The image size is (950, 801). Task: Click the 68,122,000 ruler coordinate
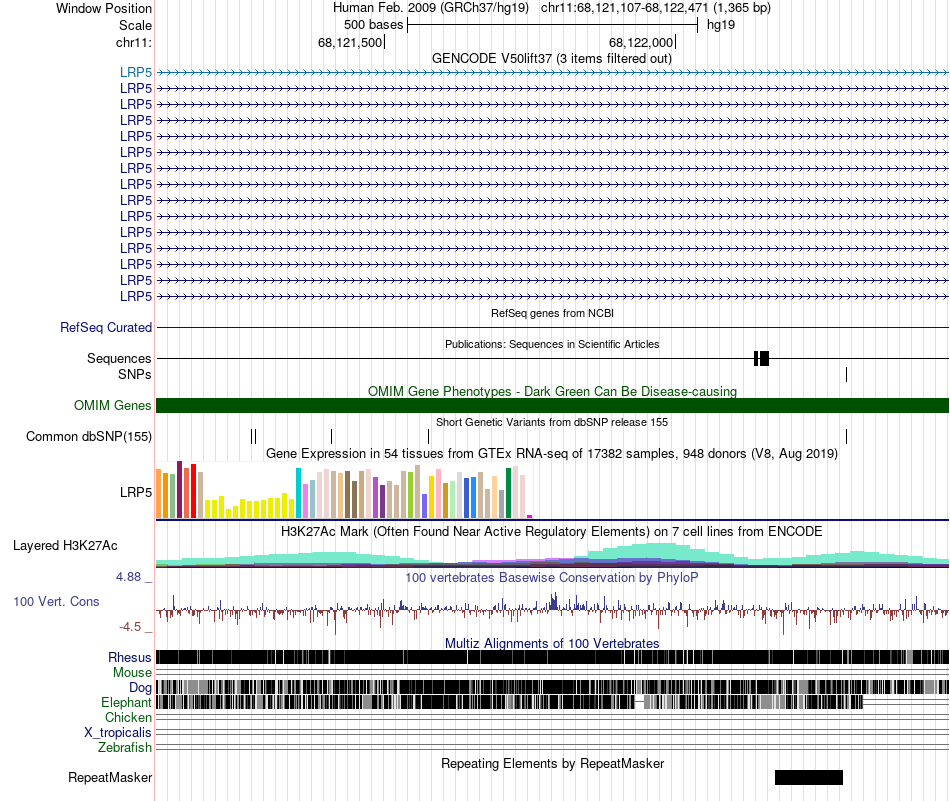[x=641, y=42]
